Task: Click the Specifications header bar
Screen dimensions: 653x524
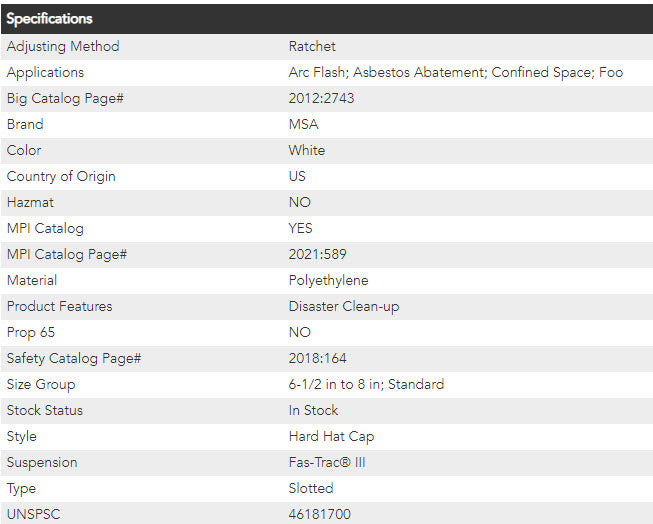Action: (x=326, y=19)
